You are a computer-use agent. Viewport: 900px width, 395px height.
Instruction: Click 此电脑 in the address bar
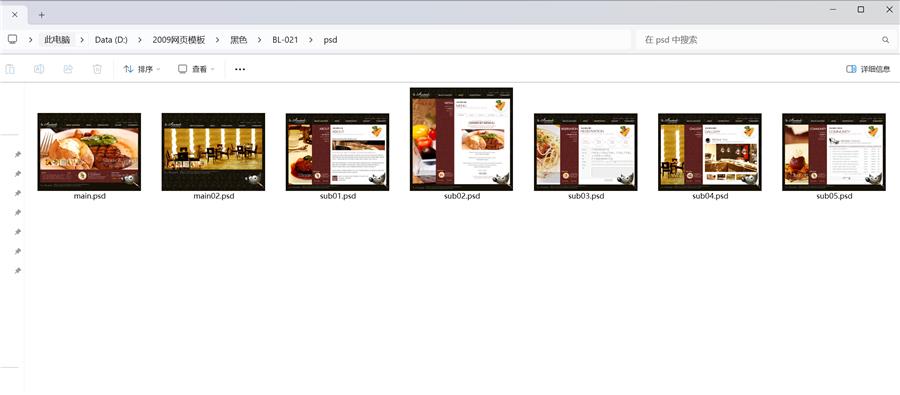57,40
